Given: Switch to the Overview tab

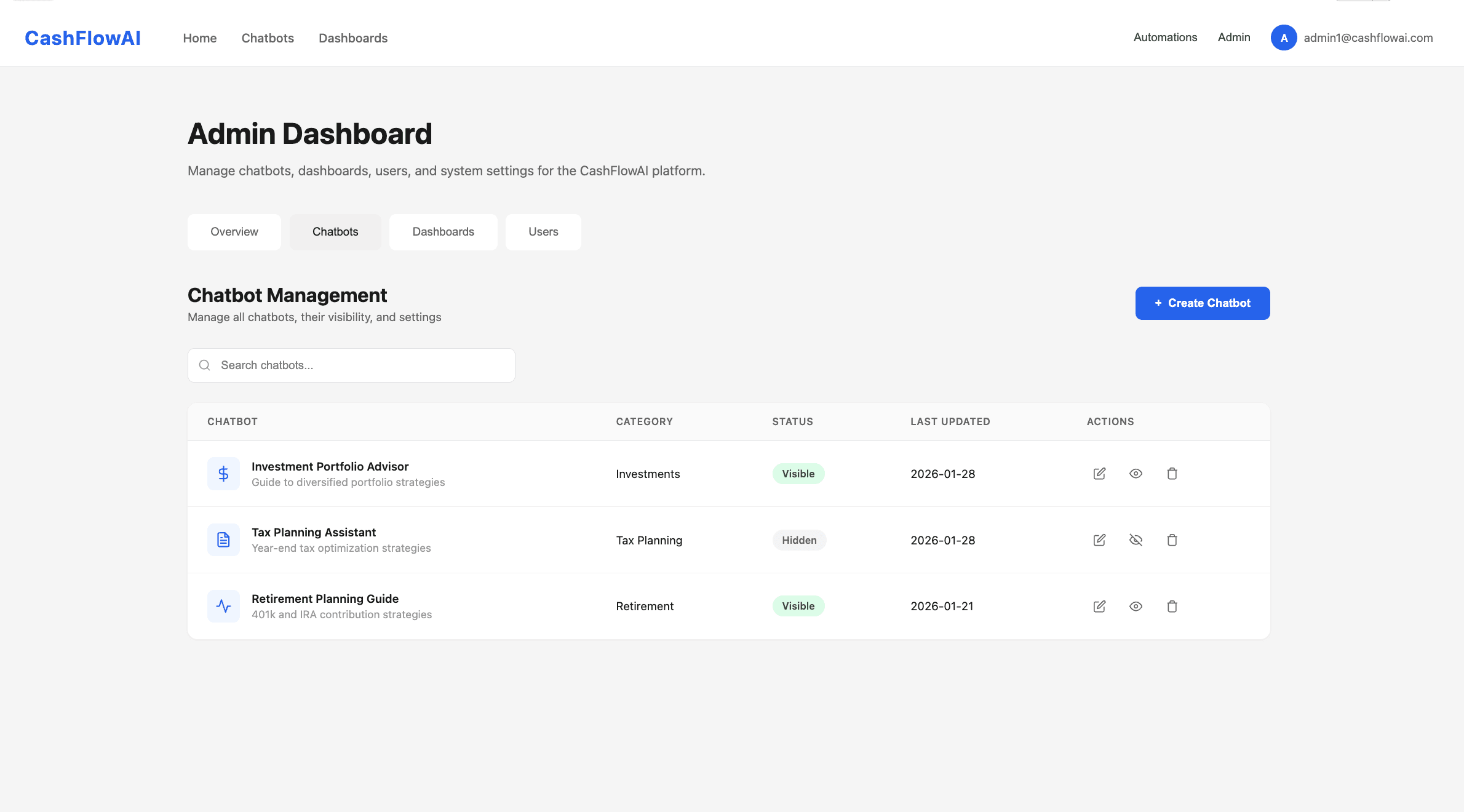Looking at the screenshot, I should (234, 232).
